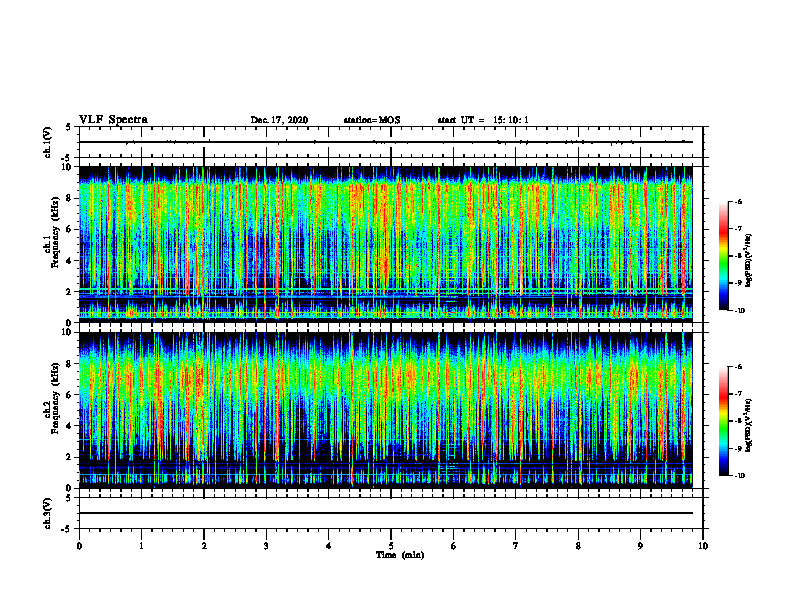792x612 pixels.
Task: Click the "-10" label on ch.1 colorbar
Action: 739,311
